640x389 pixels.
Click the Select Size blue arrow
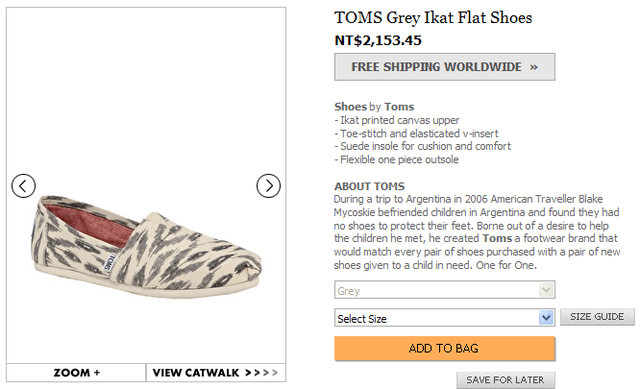pos(546,317)
